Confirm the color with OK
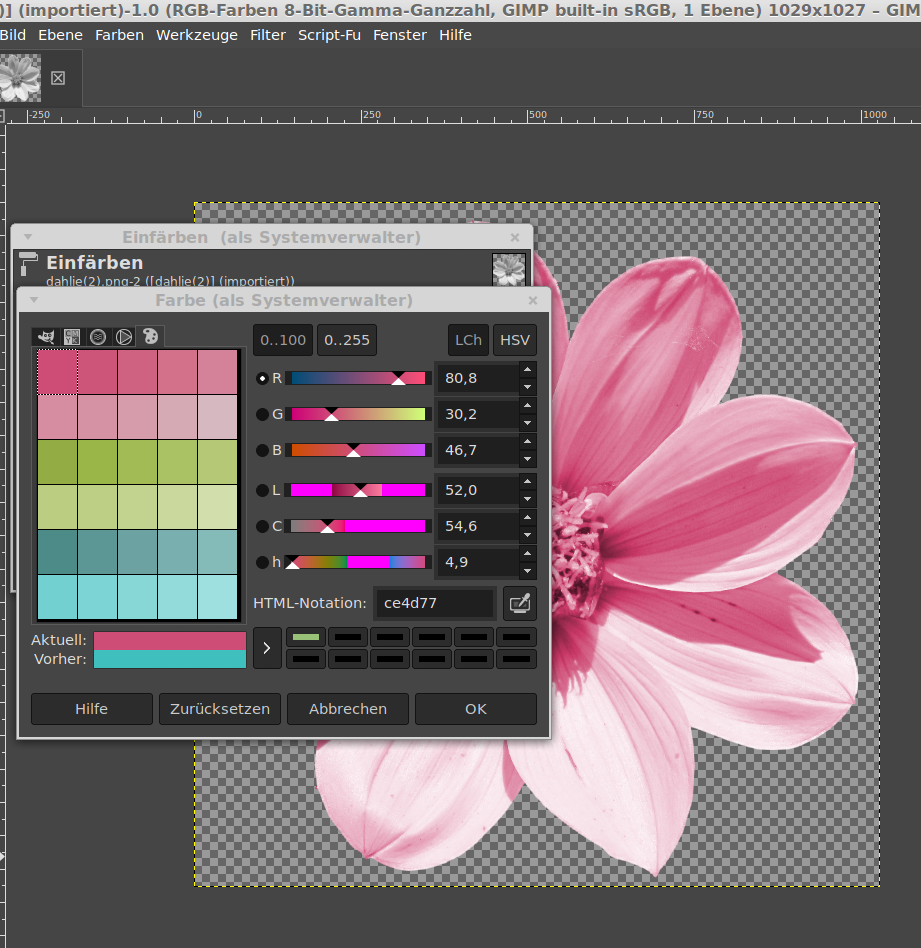The width and height of the screenshot is (921, 948). (475, 708)
